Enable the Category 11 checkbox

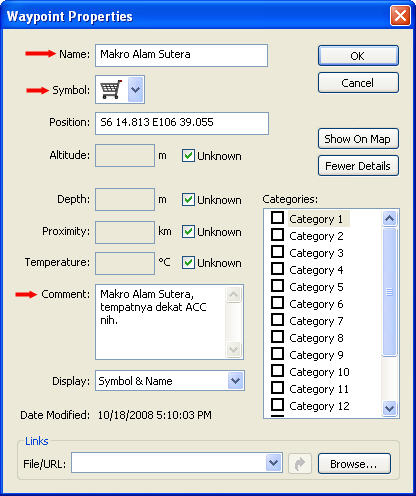click(x=277, y=388)
